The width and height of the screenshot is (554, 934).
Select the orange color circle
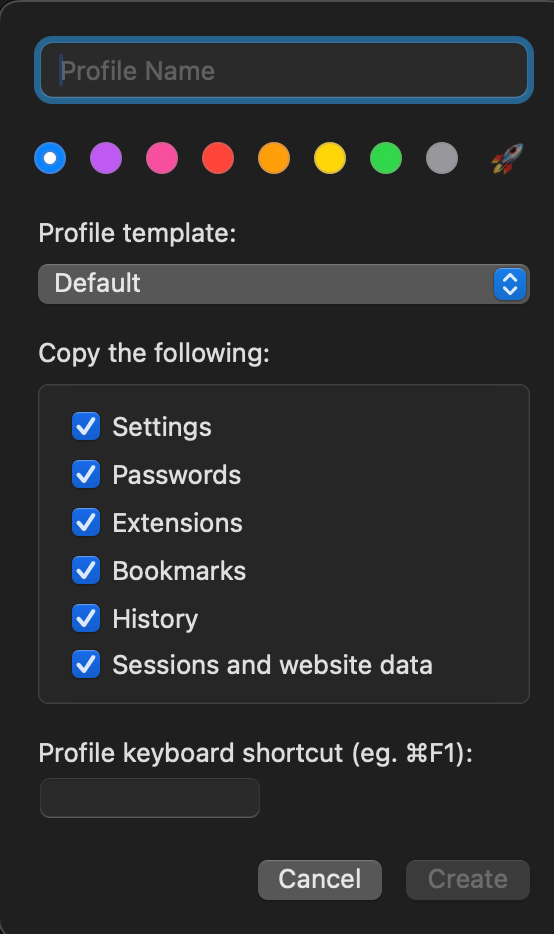(274, 158)
